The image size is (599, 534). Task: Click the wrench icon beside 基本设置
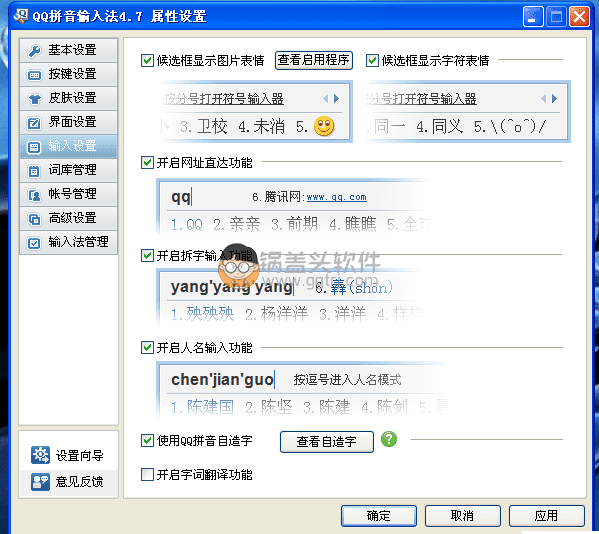(34, 50)
